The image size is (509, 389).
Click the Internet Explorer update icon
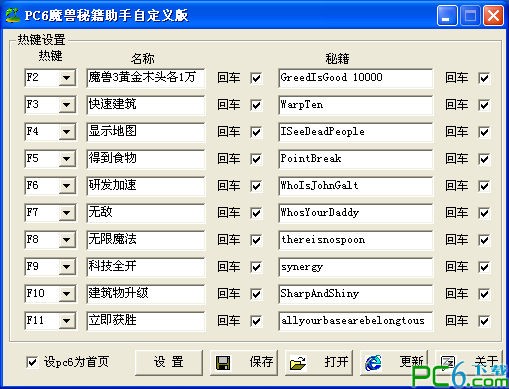click(373, 363)
